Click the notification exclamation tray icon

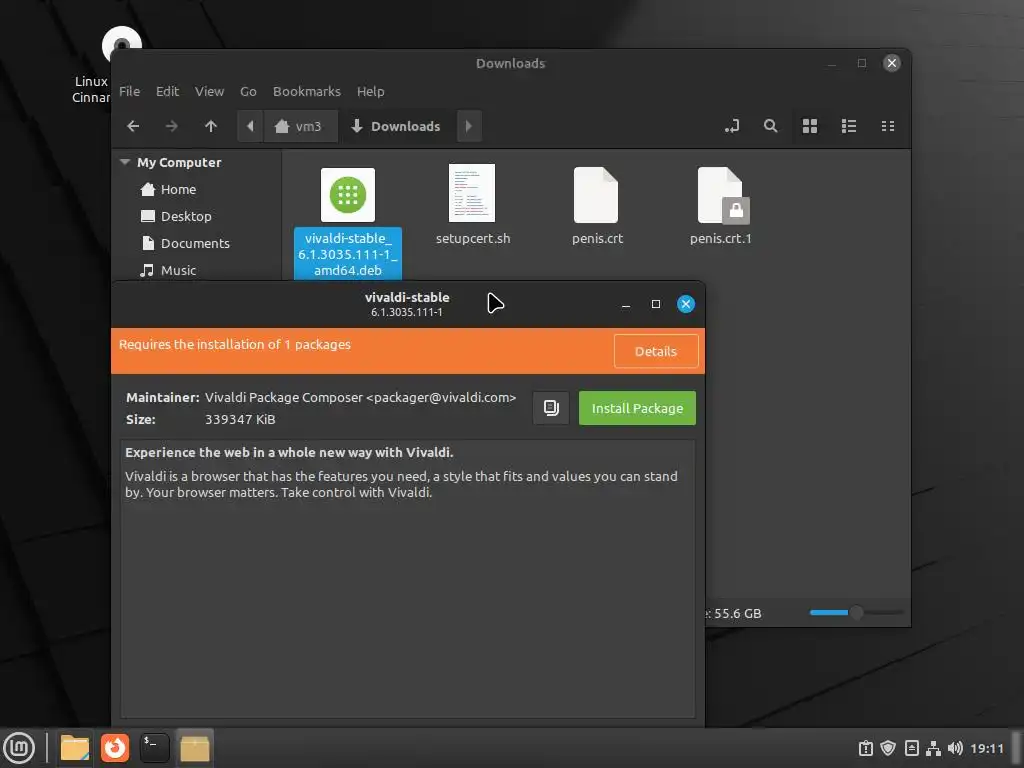click(x=865, y=748)
